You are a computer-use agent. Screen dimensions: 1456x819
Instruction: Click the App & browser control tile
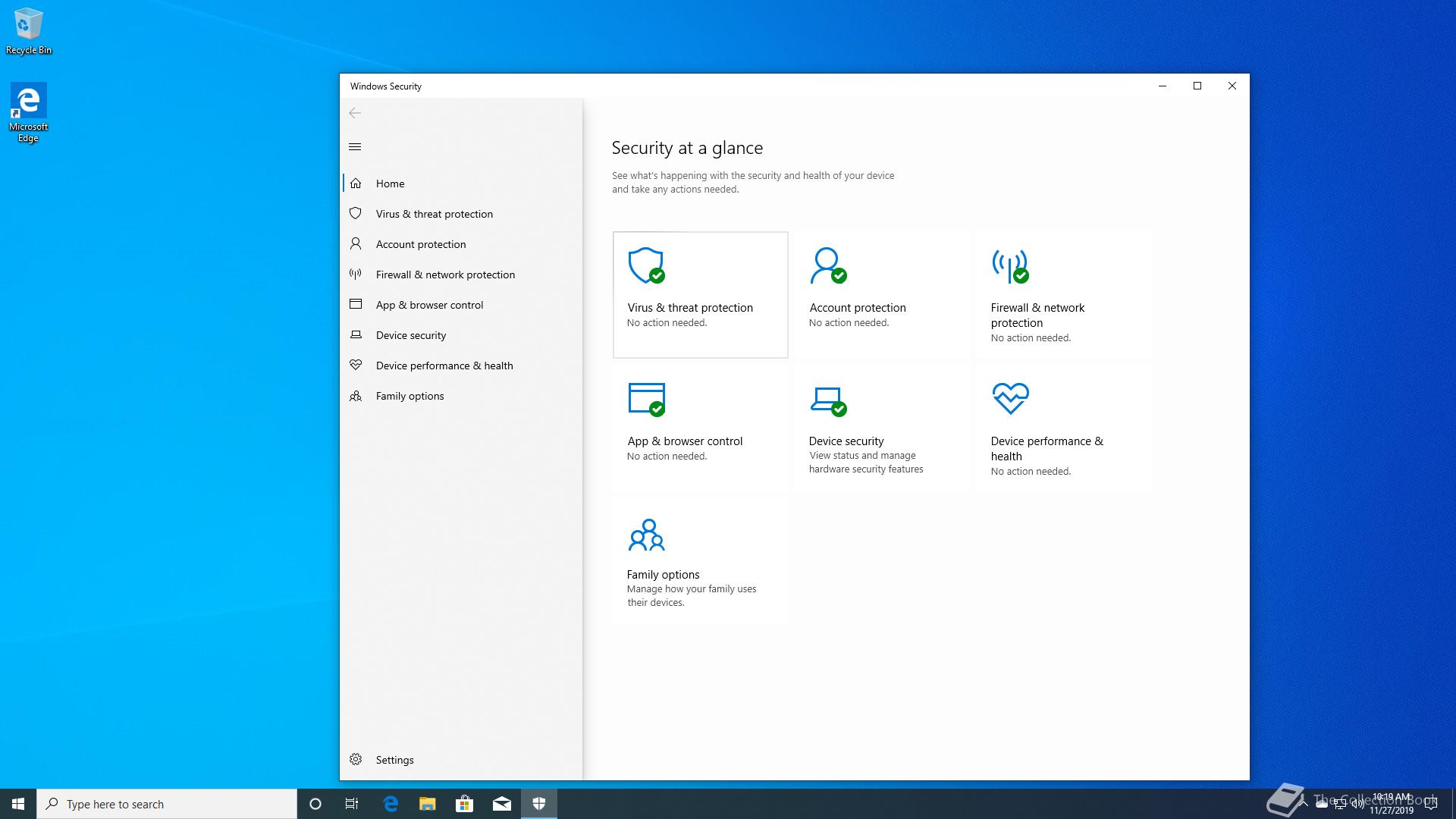[x=700, y=428]
